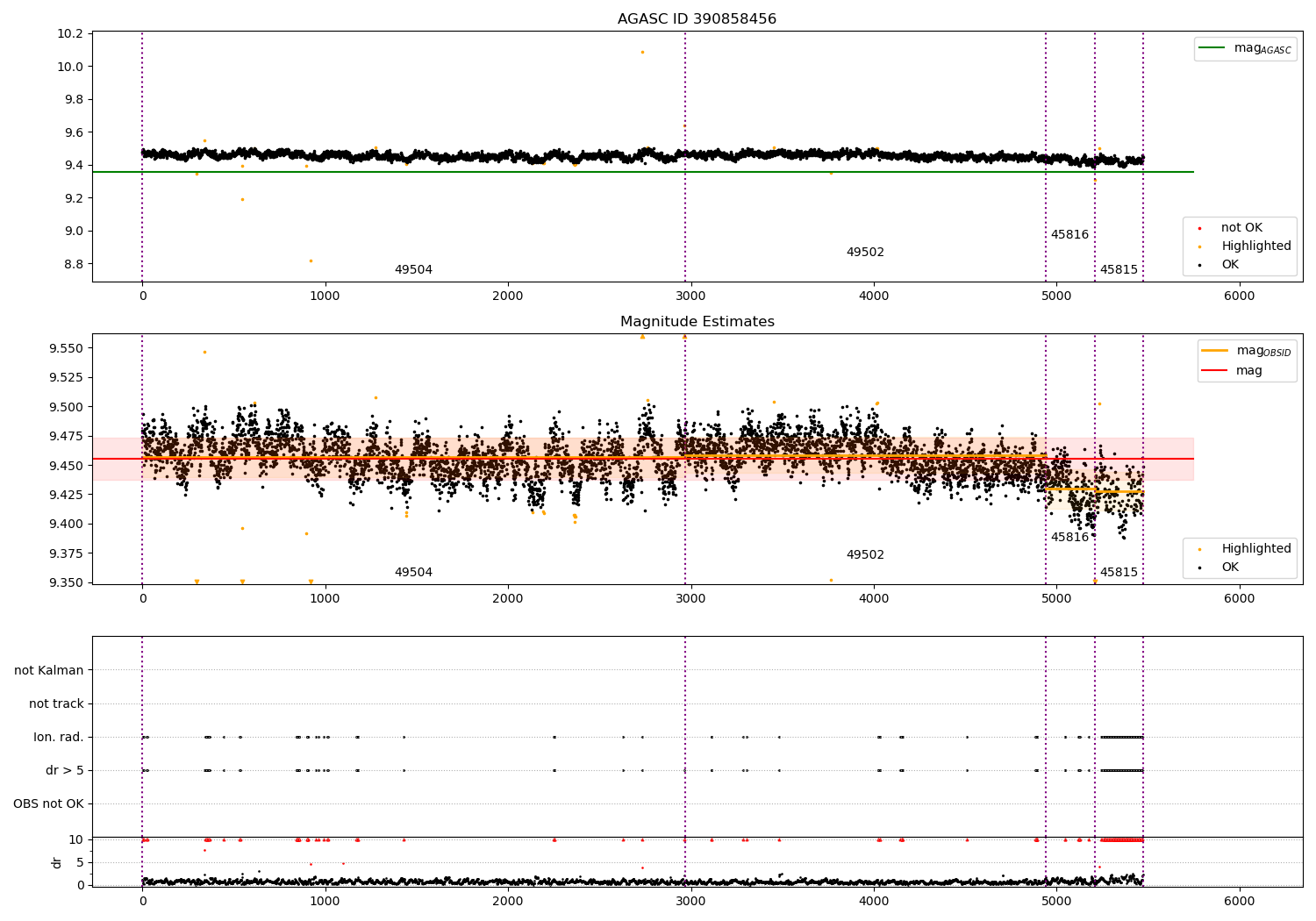The width and height of the screenshot is (1316, 921).
Task: Click OBSID label 45816 in the Magnitude Estimates plot
Action: coord(1069,538)
